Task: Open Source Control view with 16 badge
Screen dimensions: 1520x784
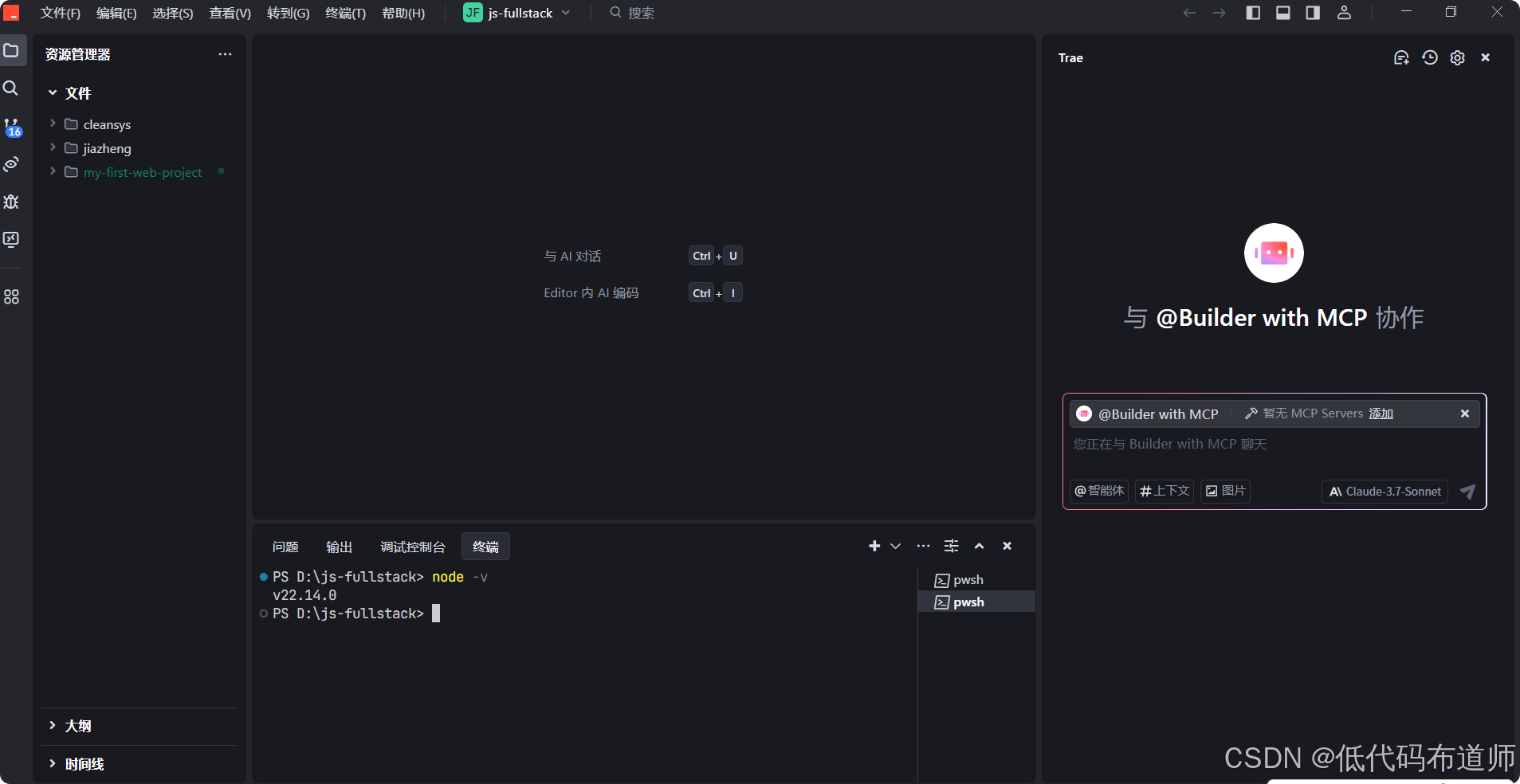Action: (12, 127)
